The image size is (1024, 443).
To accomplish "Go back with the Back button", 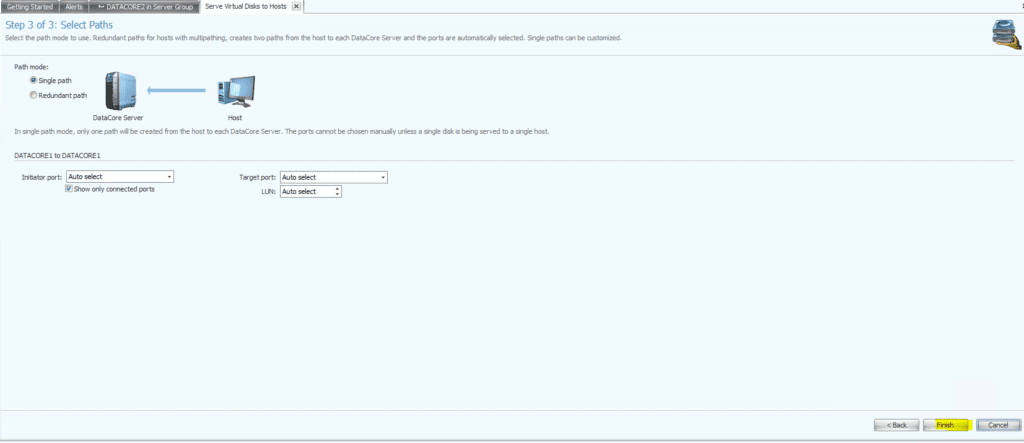I will (x=896, y=424).
